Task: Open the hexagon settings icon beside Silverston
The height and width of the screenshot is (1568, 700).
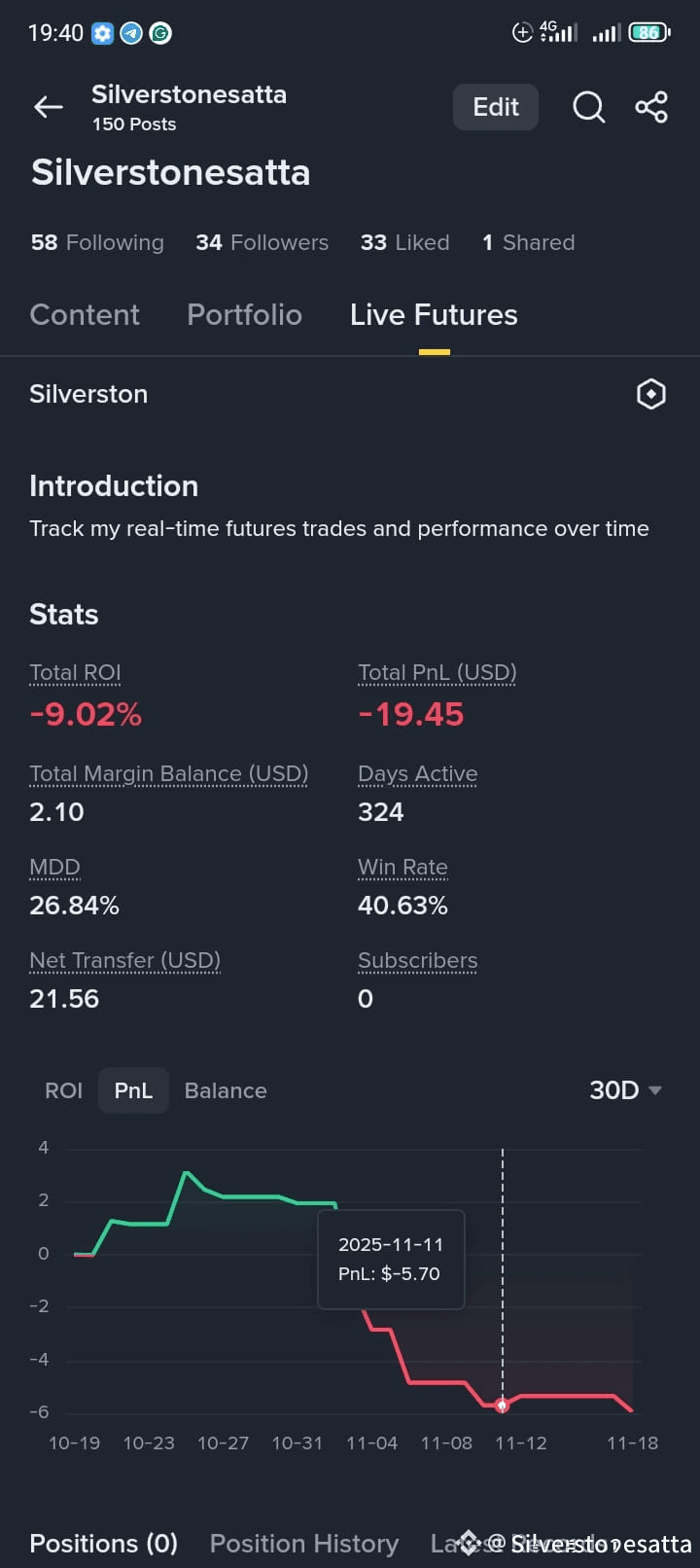Action: coord(650,394)
